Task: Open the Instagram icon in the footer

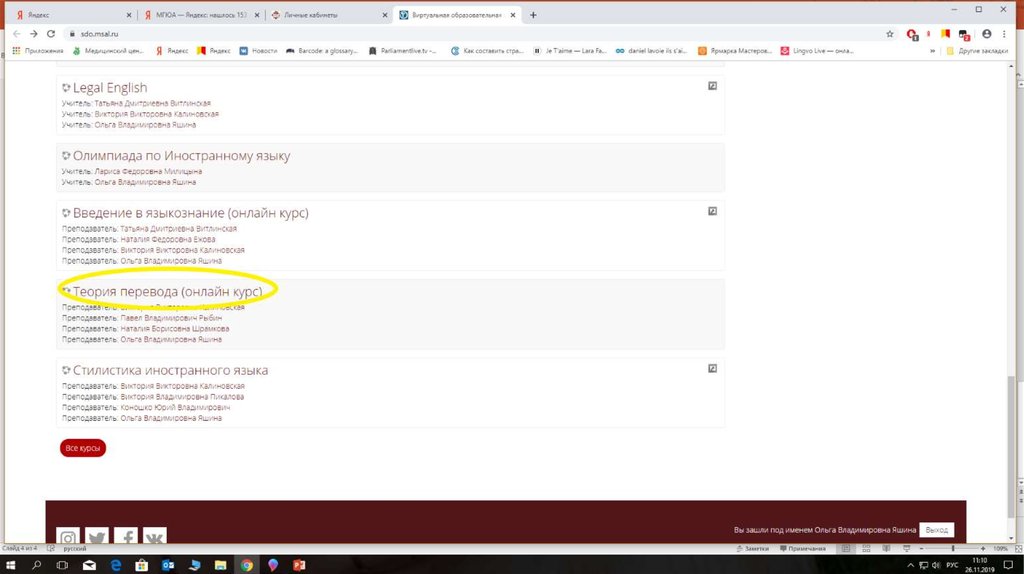Action: click(68, 538)
